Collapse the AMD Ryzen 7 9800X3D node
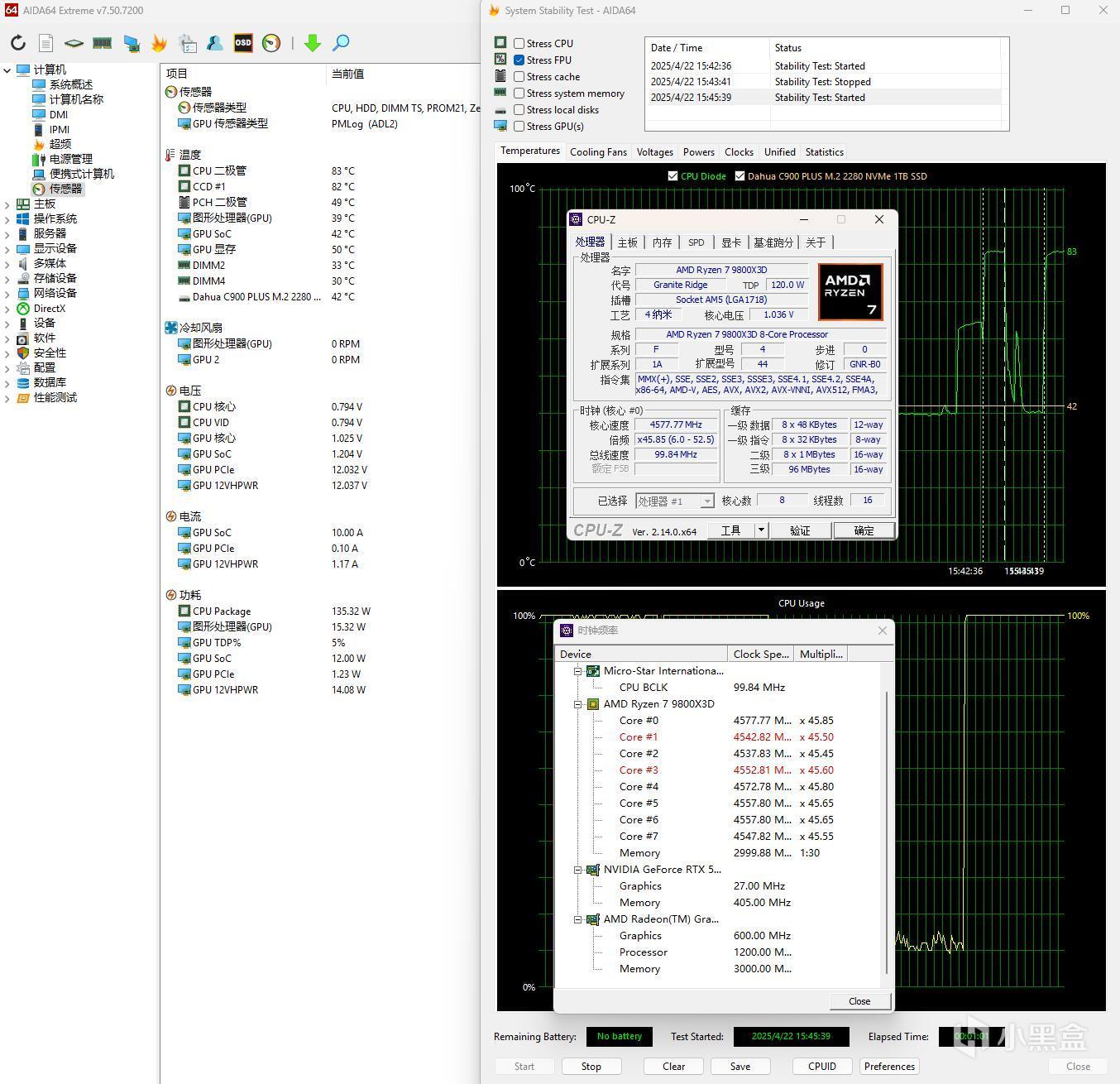 [x=578, y=704]
